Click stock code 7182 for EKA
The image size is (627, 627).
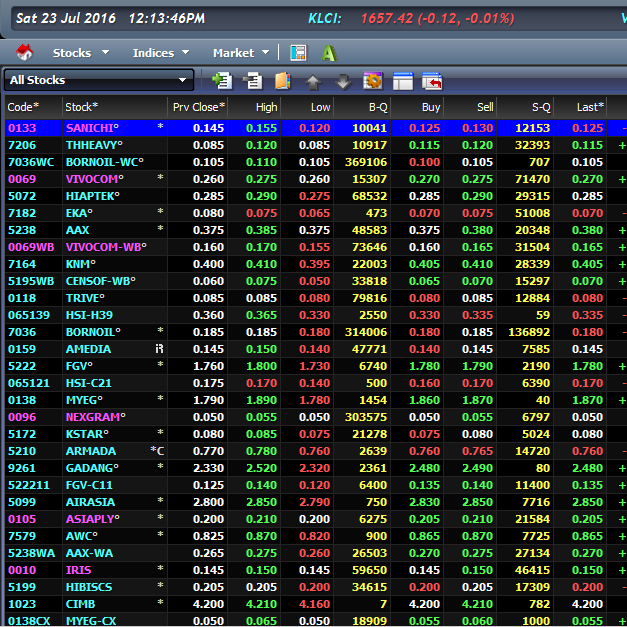(x=22, y=213)
